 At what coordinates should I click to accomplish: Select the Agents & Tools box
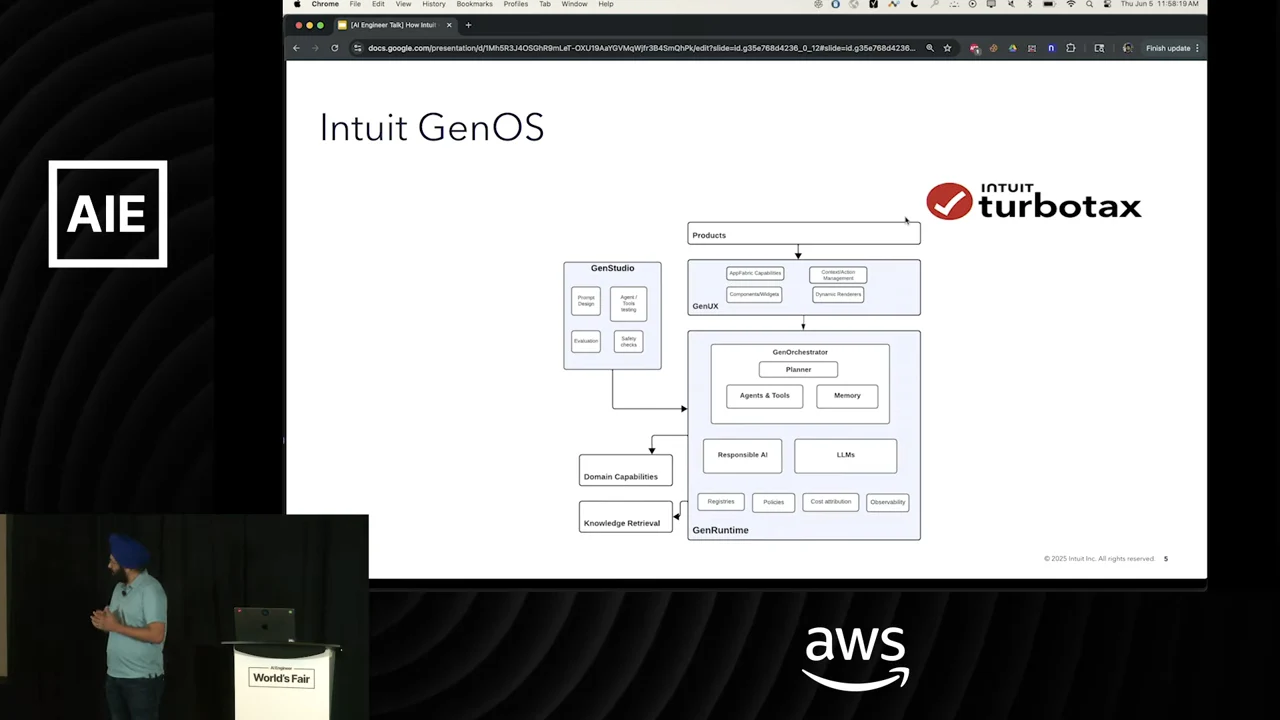pyautogui.click(x=764, y=396)
